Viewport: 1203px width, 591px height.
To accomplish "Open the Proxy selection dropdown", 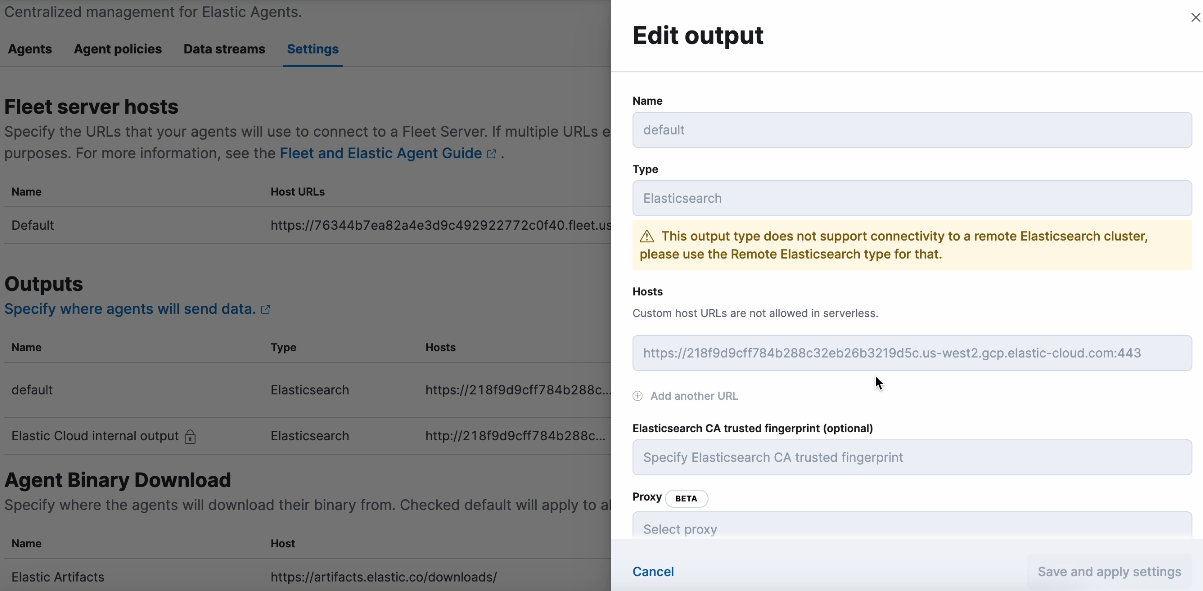I will pos(911,528).
